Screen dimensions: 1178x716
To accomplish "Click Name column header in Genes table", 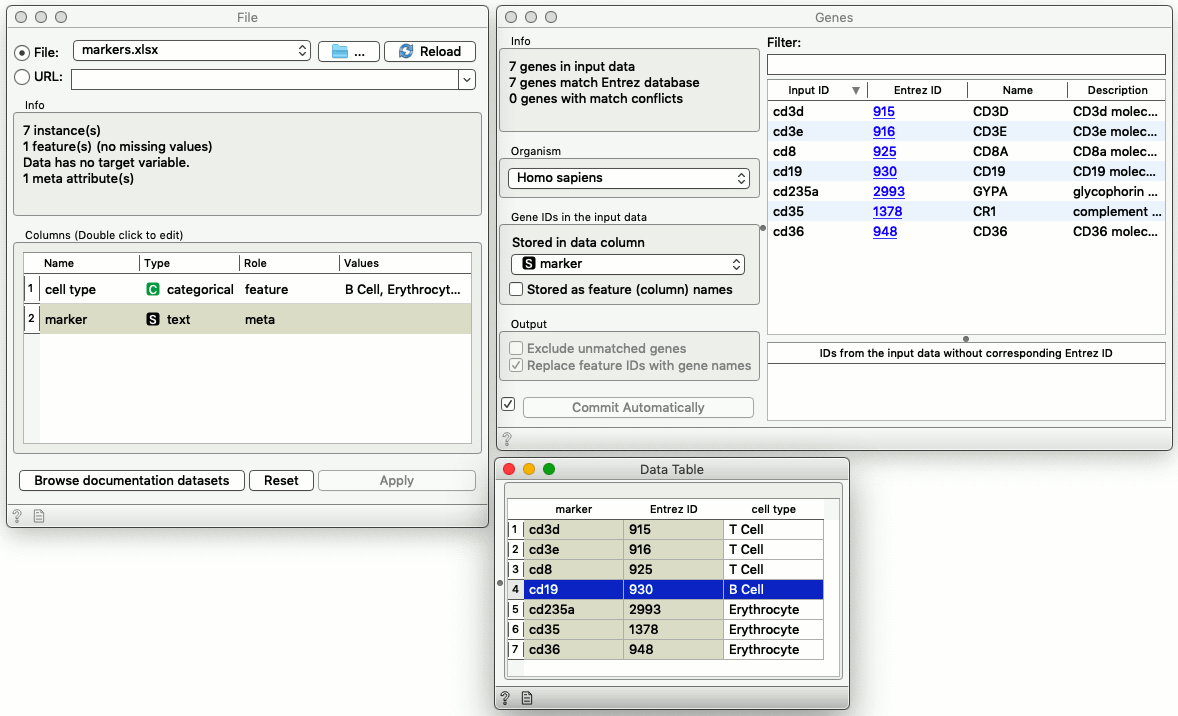I will 1017,90.
